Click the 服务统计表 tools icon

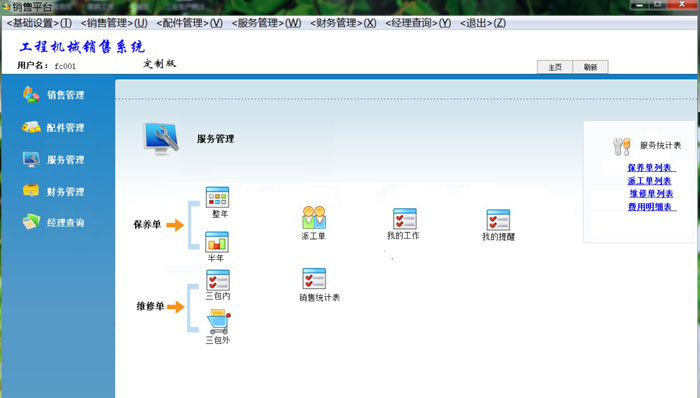pos(621,146)
